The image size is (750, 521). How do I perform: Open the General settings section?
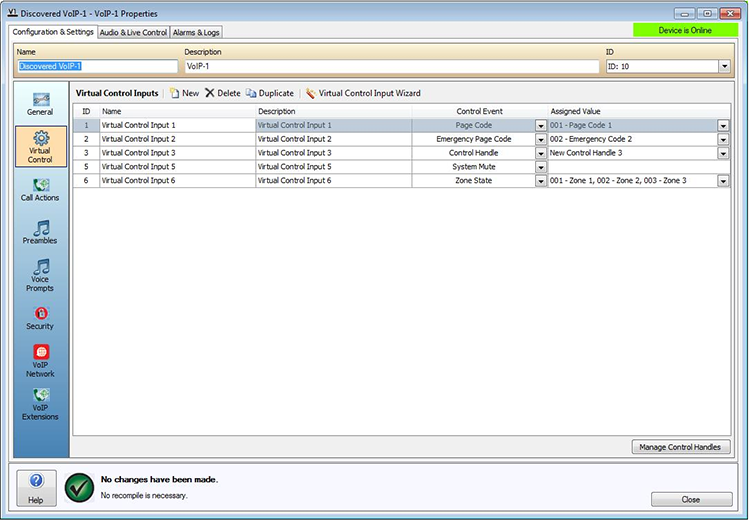pos(41,103)
